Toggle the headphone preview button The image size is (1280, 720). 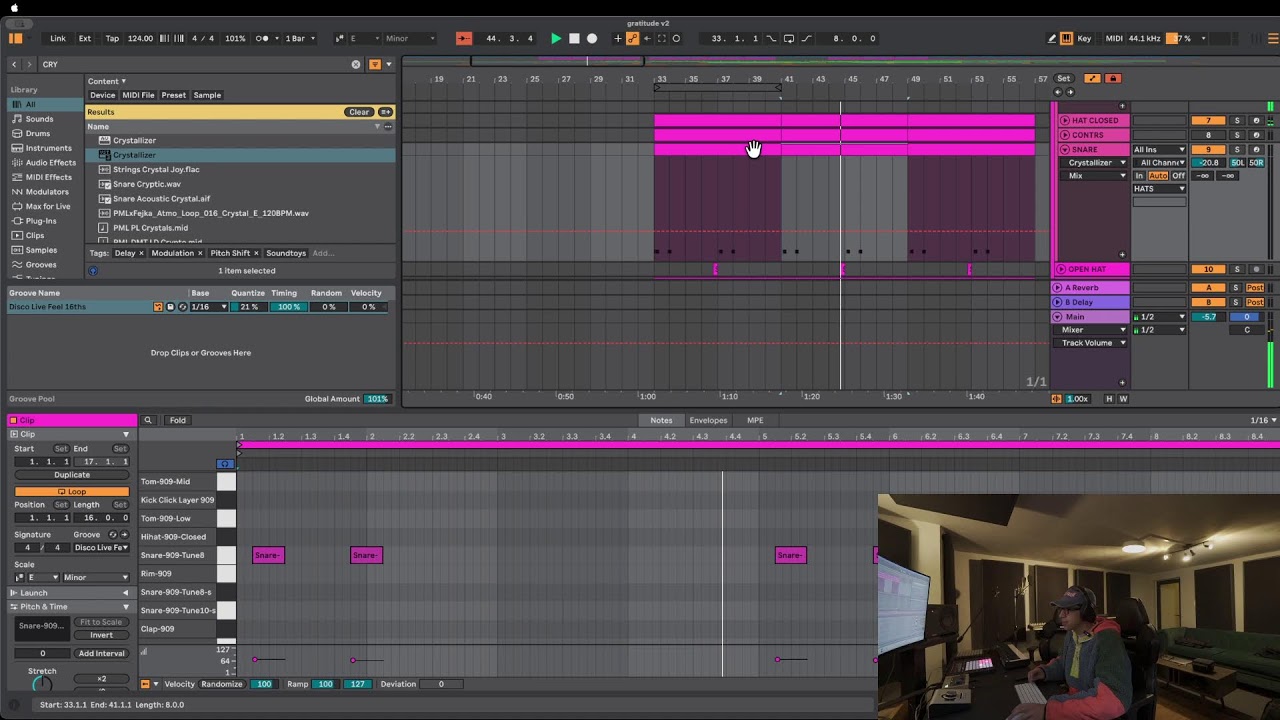(225, 464)
